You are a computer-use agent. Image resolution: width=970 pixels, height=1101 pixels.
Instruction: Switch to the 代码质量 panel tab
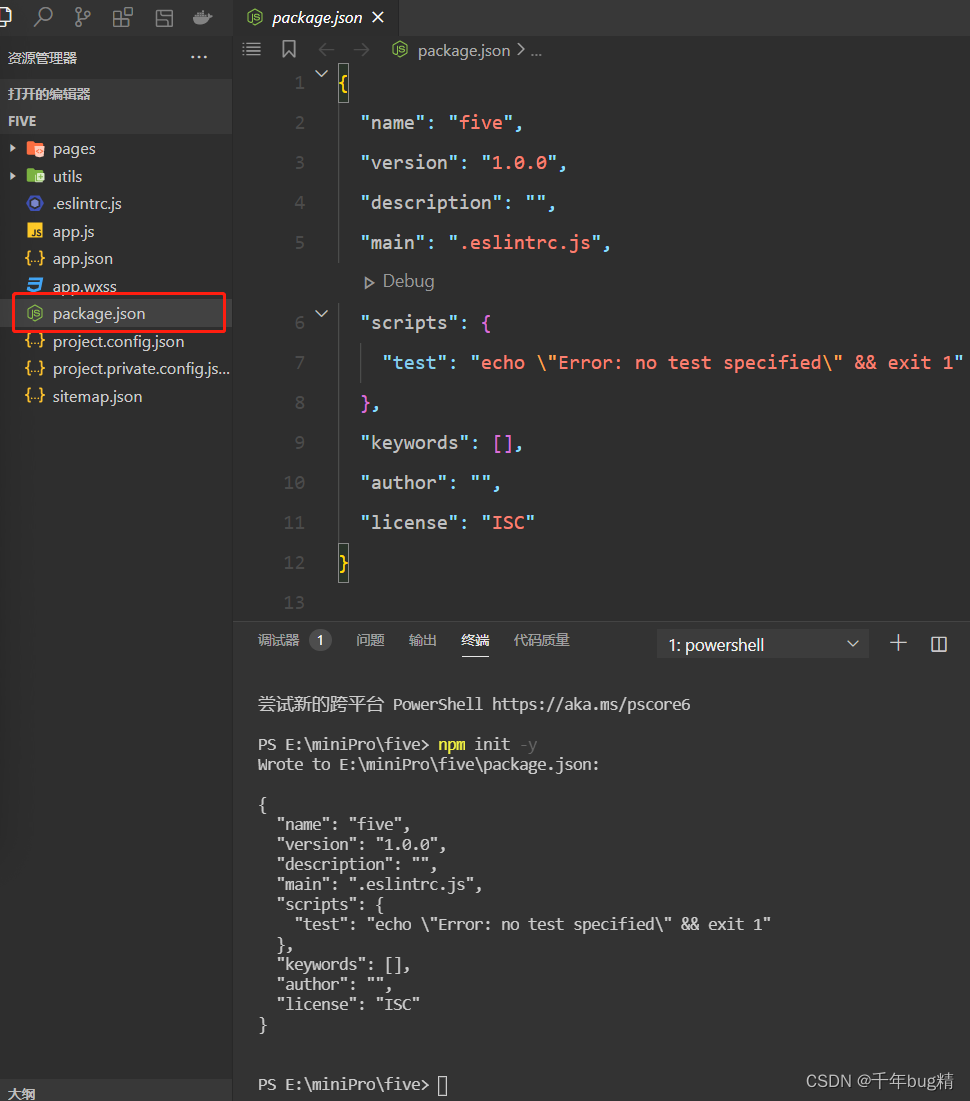click(541, 640)
